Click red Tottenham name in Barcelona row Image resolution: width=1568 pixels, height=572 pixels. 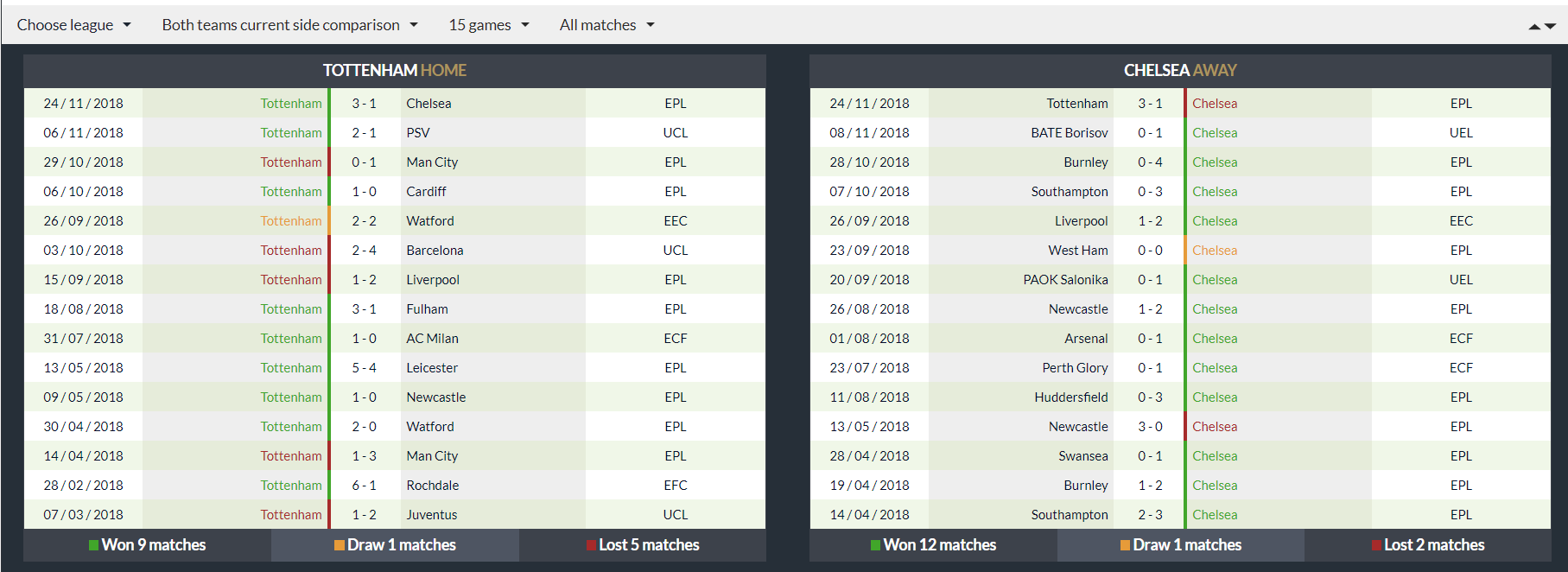click(x=291, y=251)
